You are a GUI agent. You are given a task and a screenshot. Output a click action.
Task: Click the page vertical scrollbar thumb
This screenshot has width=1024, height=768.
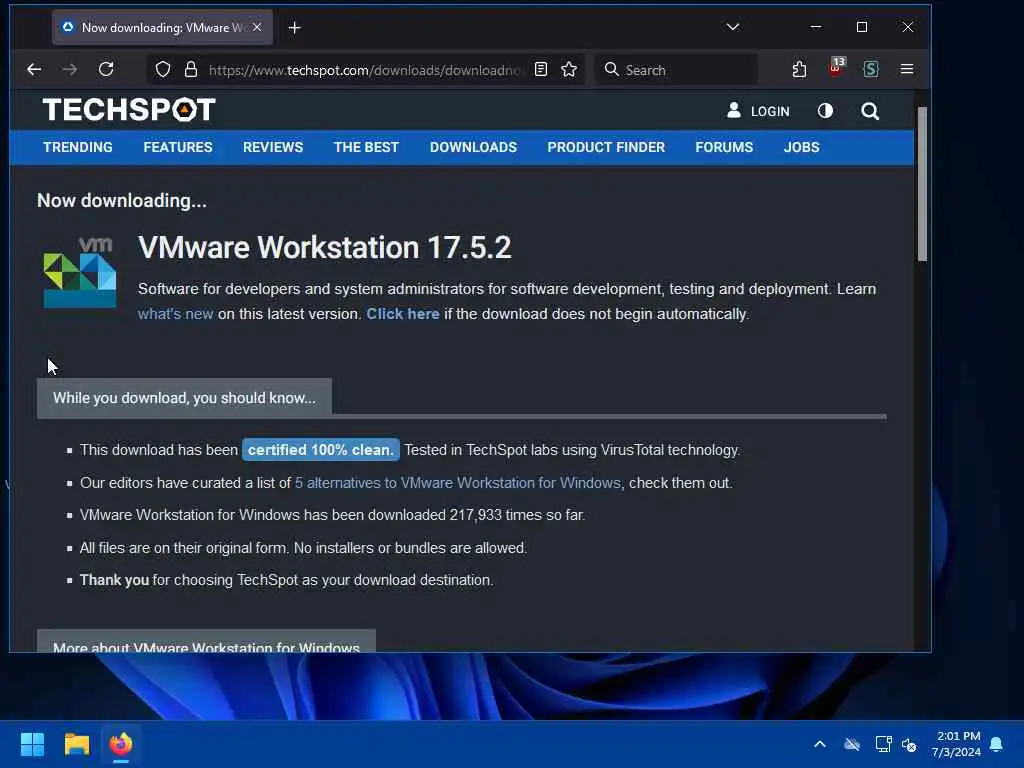tap(922, 184)
